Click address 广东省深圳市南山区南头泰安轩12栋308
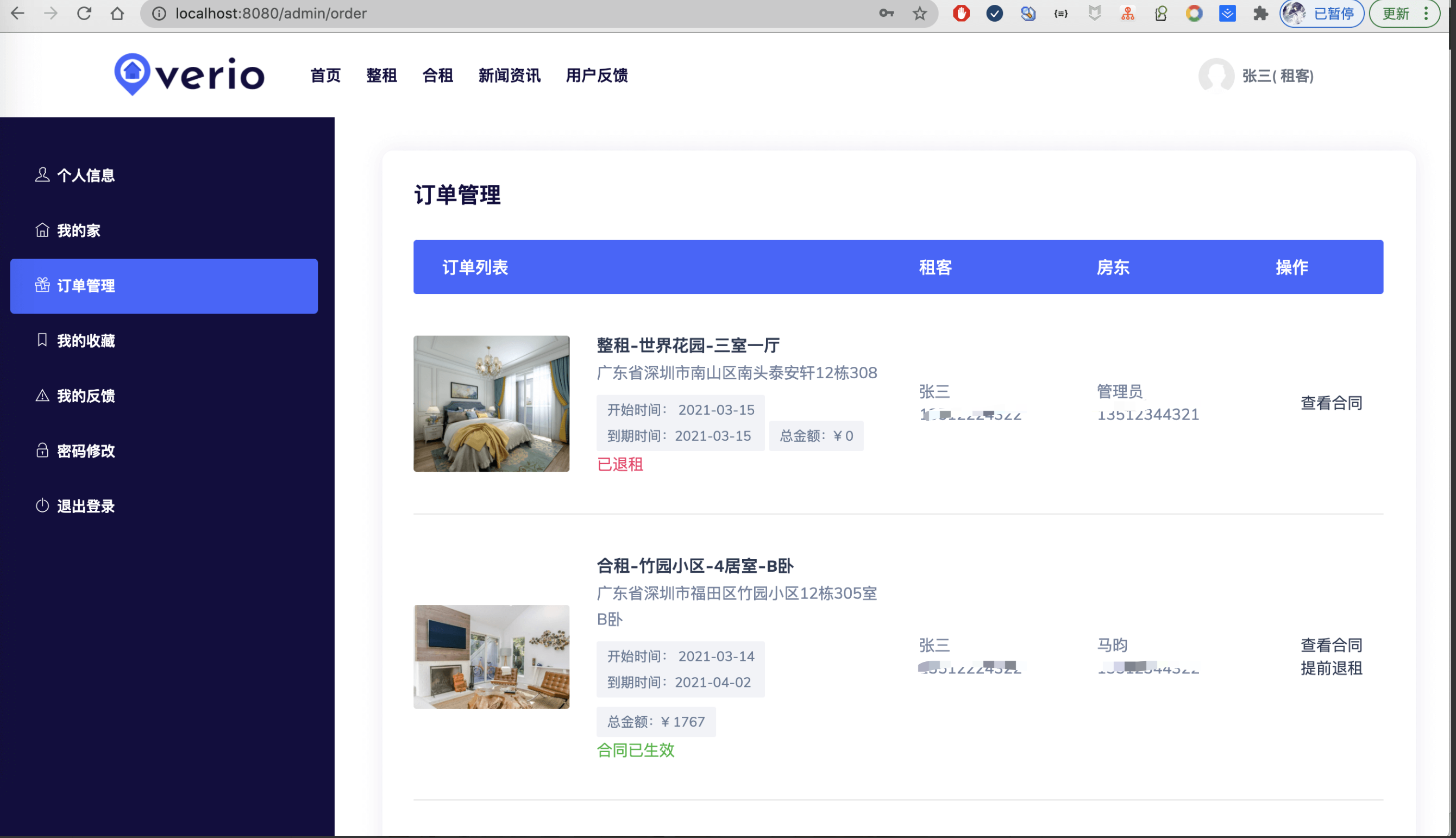This screenshot has height=838, width=1456. (x=737, y=373)
